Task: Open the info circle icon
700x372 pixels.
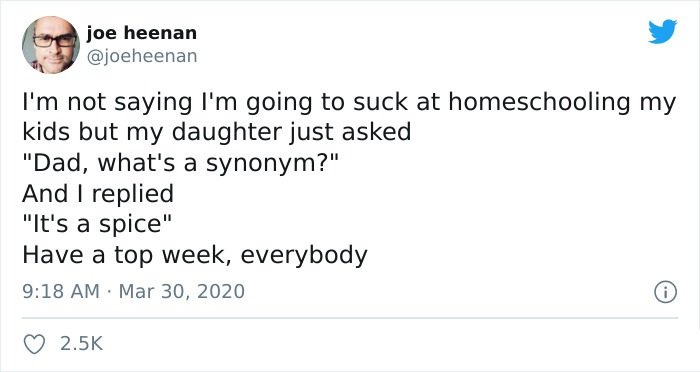Action: tap(666, 293)
